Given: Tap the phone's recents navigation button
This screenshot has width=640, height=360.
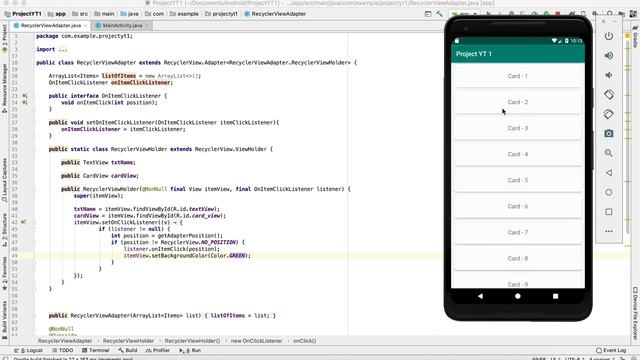Looking at the screenshot, I should 555,296.
